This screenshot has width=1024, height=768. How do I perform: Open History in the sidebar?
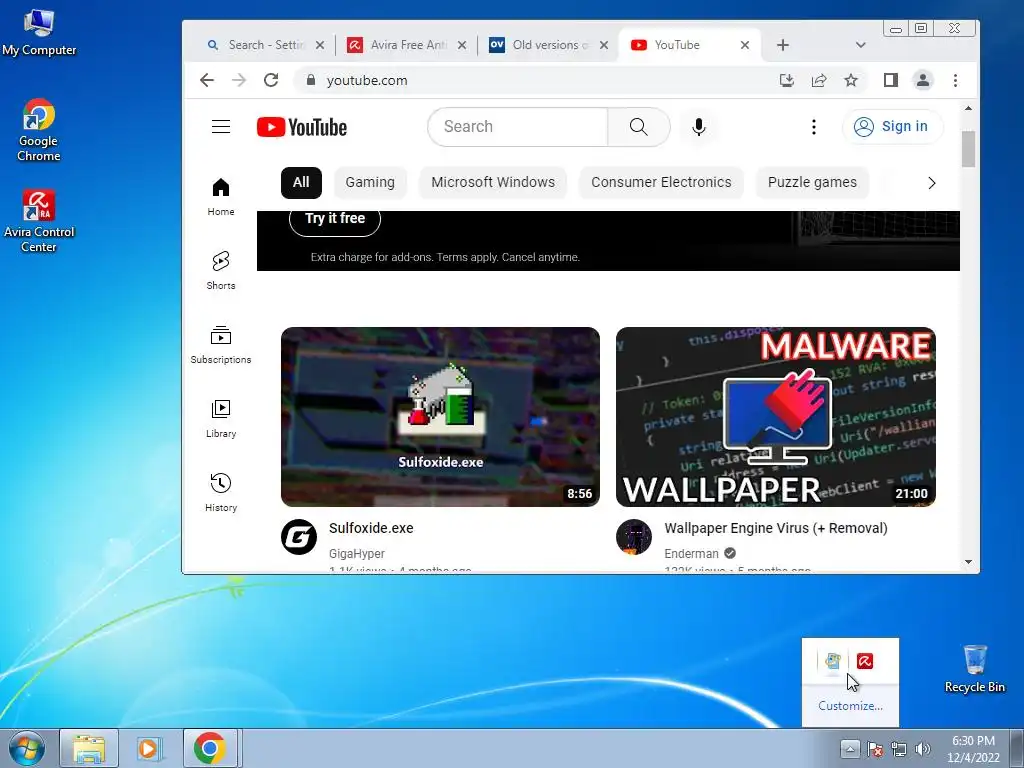click(x=221, y=492)
